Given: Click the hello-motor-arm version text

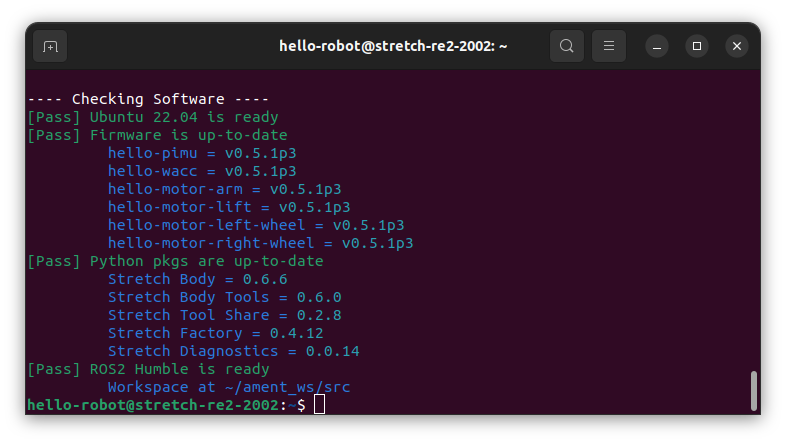Looking at the screenshot, I should click(225, 189).
